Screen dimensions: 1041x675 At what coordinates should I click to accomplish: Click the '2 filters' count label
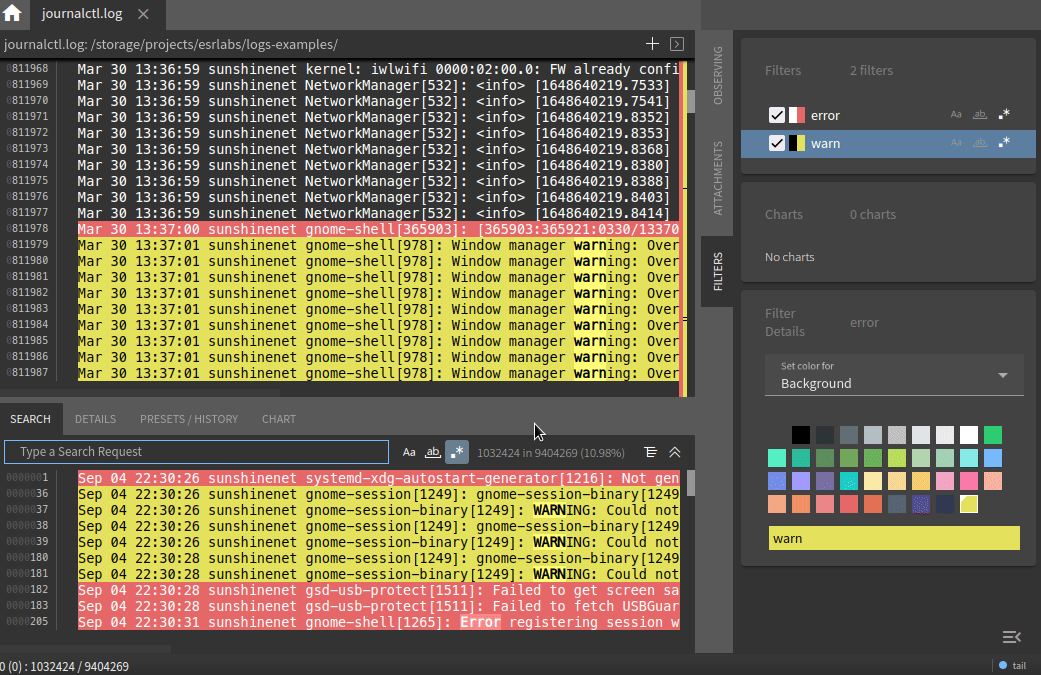(x=871, y=70)
